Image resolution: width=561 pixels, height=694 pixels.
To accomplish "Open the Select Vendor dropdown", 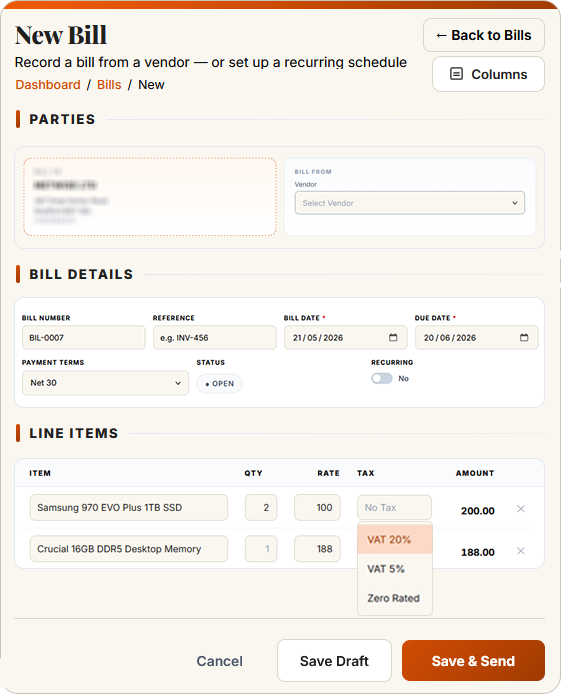I will click(x=410, y=203).
